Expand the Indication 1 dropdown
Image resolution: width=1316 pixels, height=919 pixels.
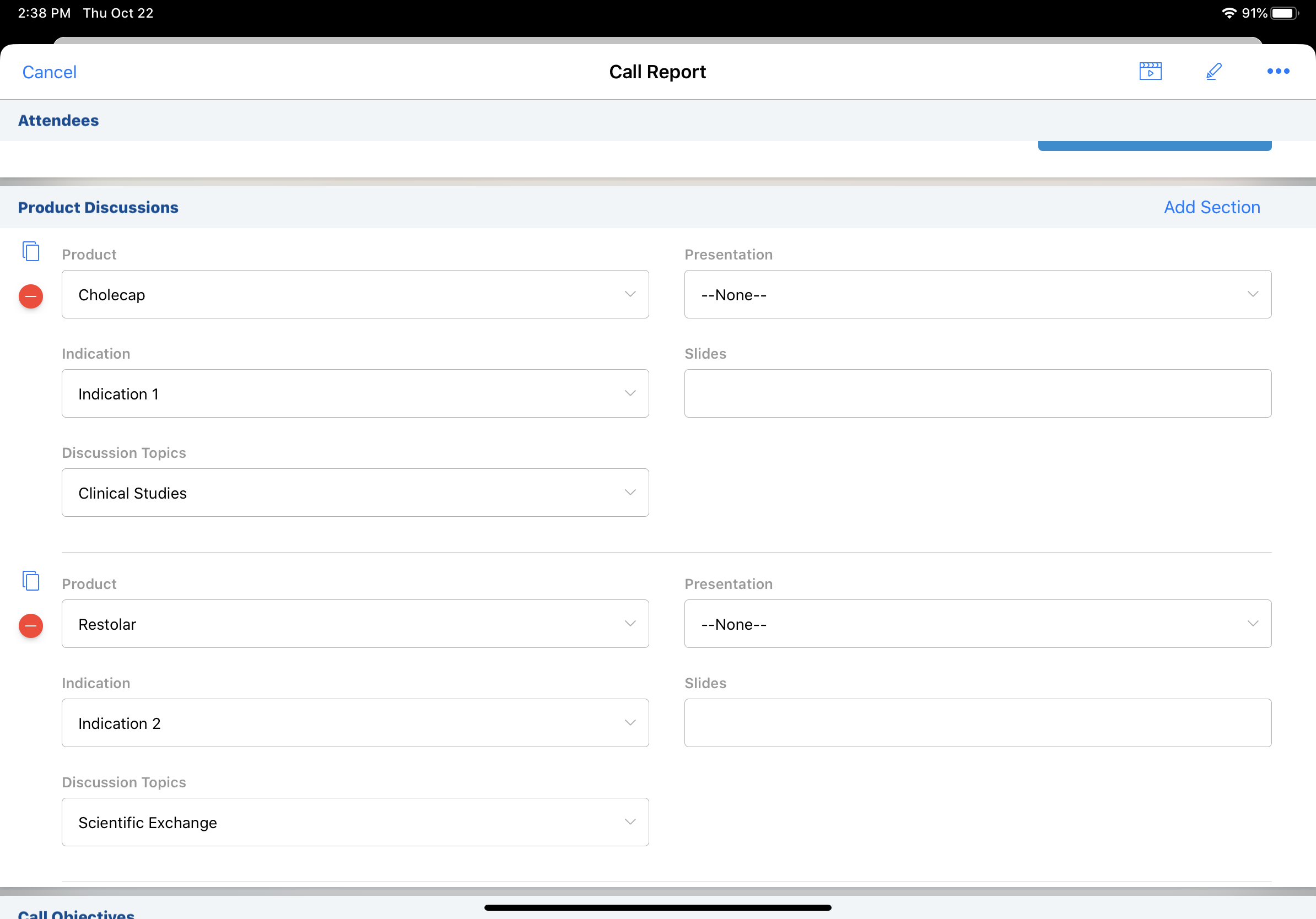[355, 393]
